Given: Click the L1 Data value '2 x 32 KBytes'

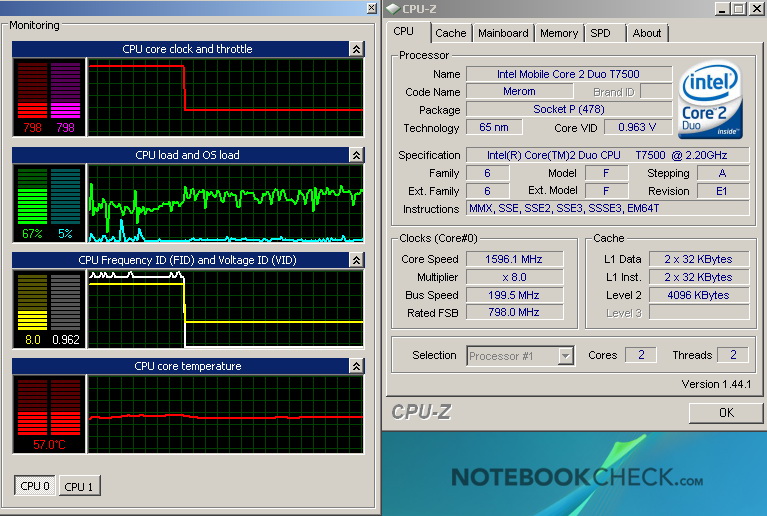Looking at the screenshot, I should [x=699, y=259].
